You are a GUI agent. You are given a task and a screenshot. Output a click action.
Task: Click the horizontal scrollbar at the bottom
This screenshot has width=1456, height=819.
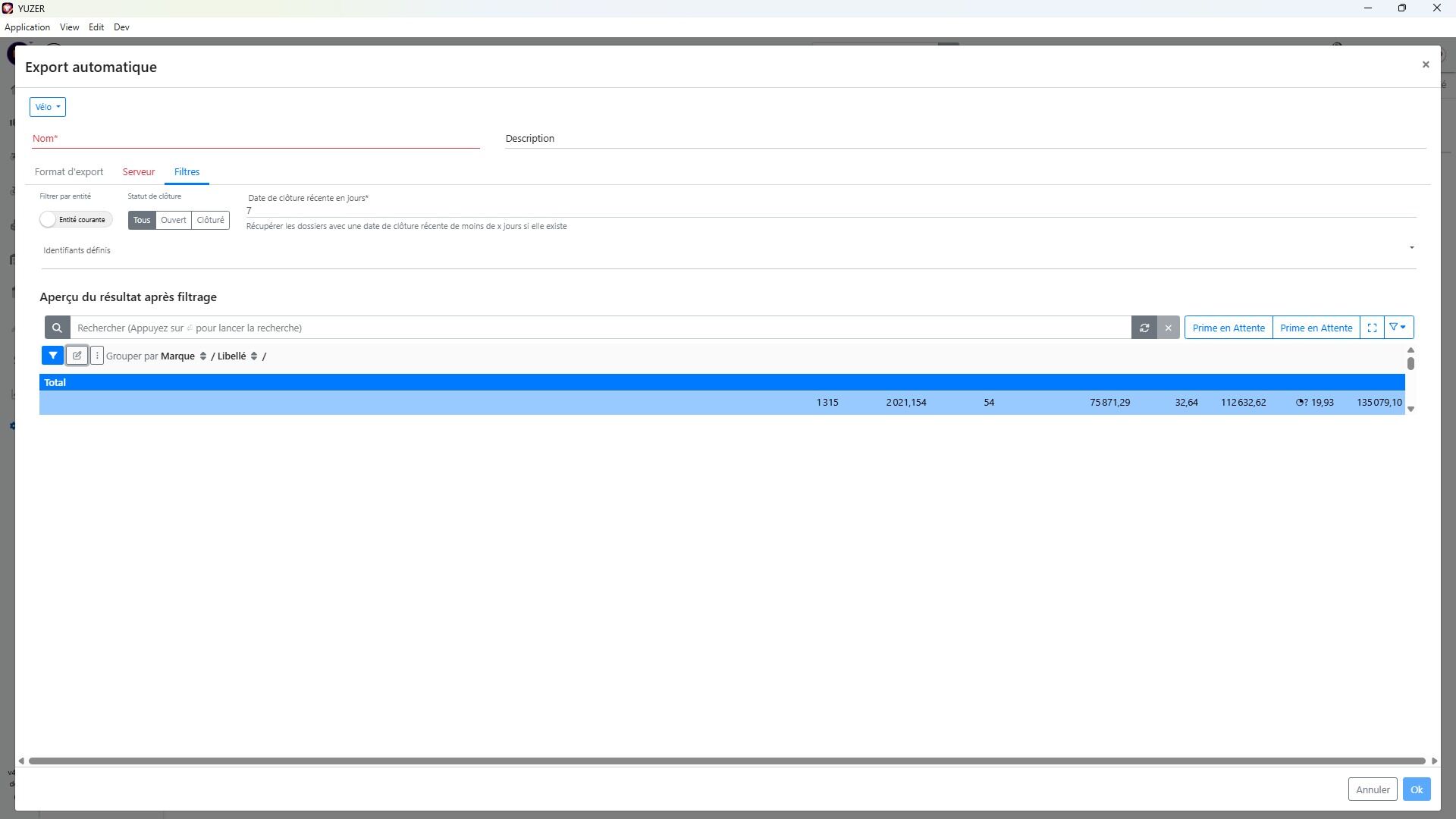tap(726, 761)
